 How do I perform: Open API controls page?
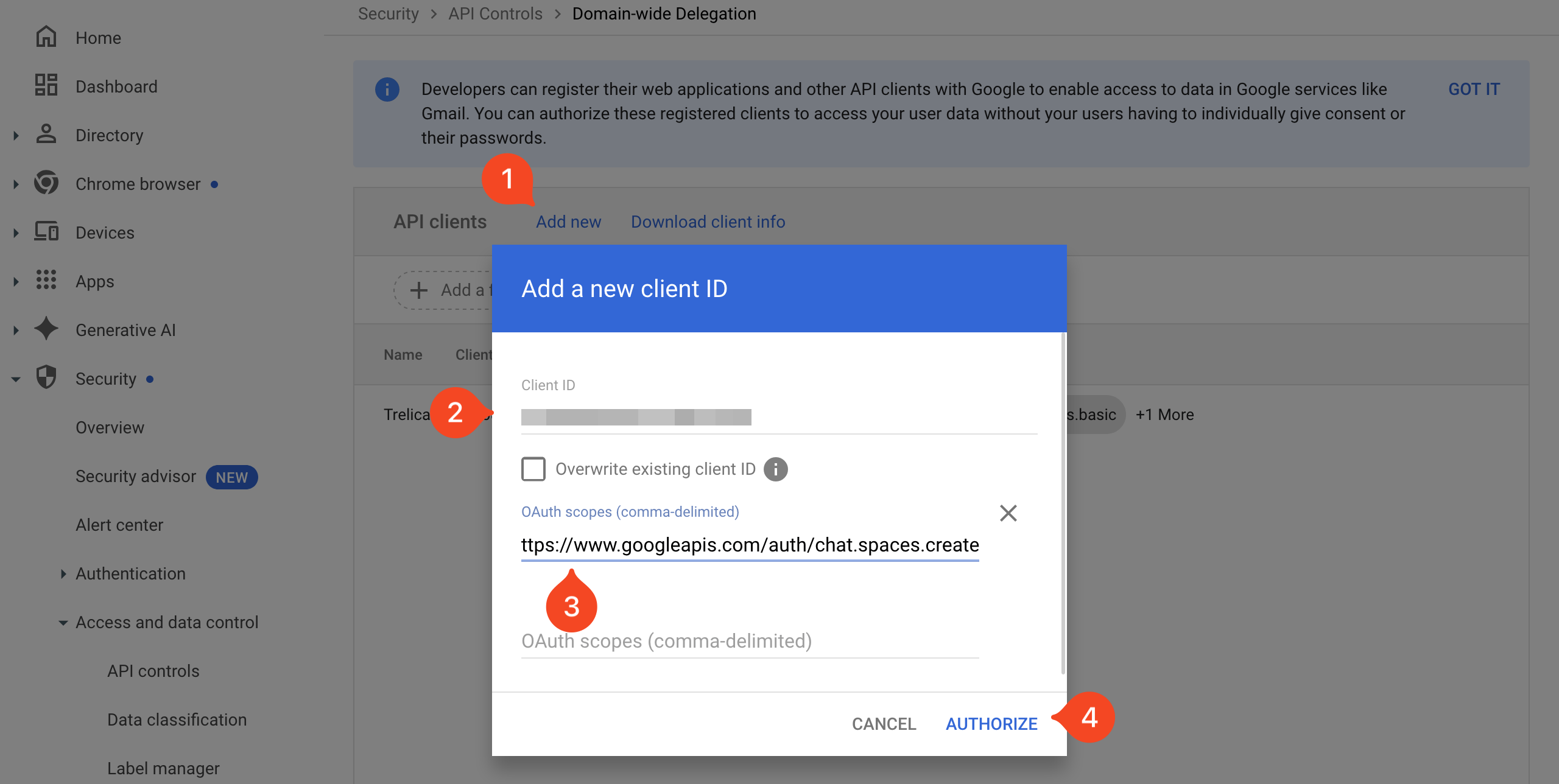coord(153,671)
